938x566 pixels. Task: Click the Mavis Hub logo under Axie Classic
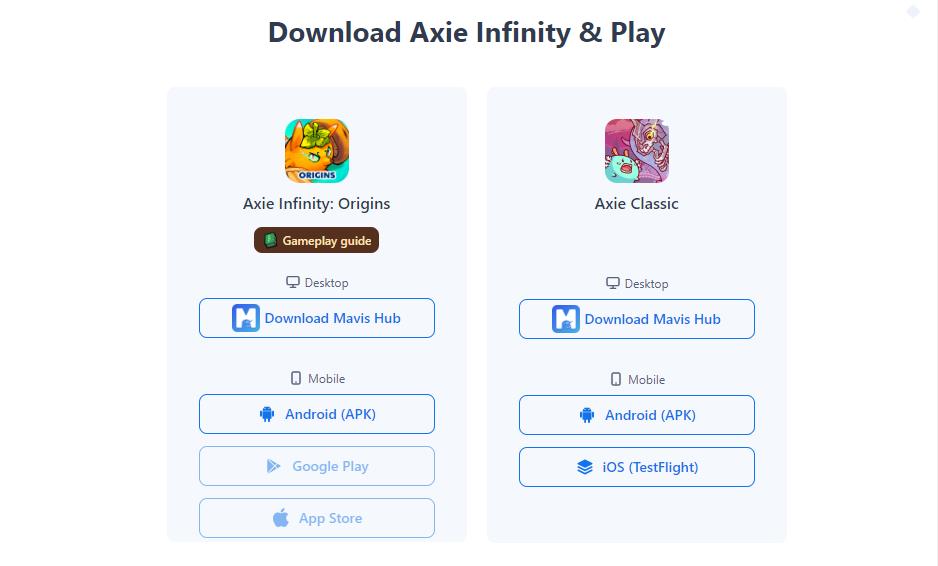566,319
